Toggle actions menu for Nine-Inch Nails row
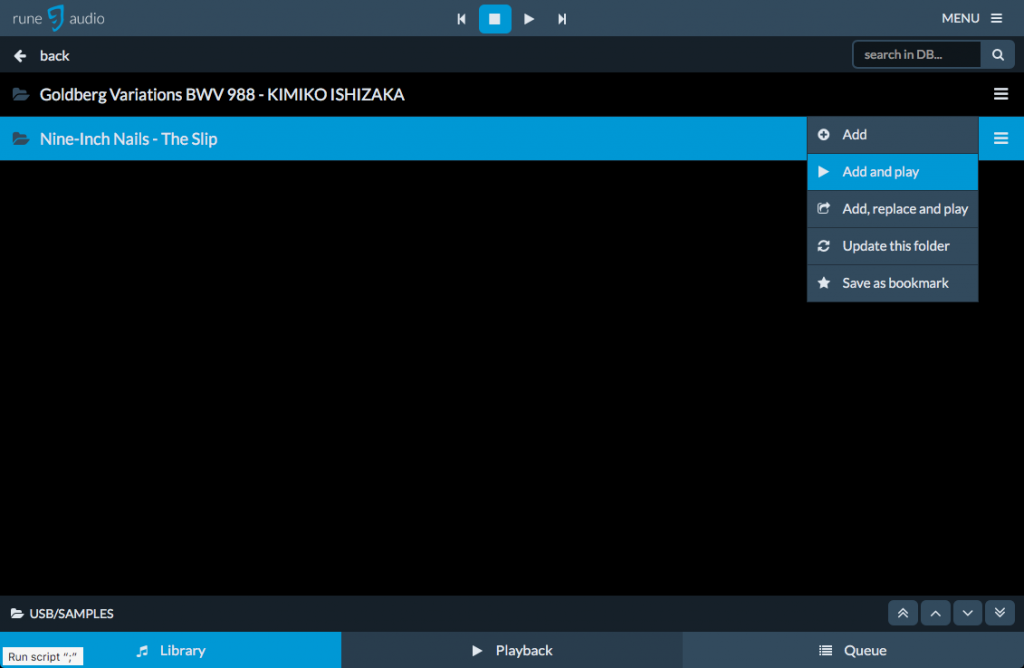Viewport: 1024px width, 668px height. 1000,138
